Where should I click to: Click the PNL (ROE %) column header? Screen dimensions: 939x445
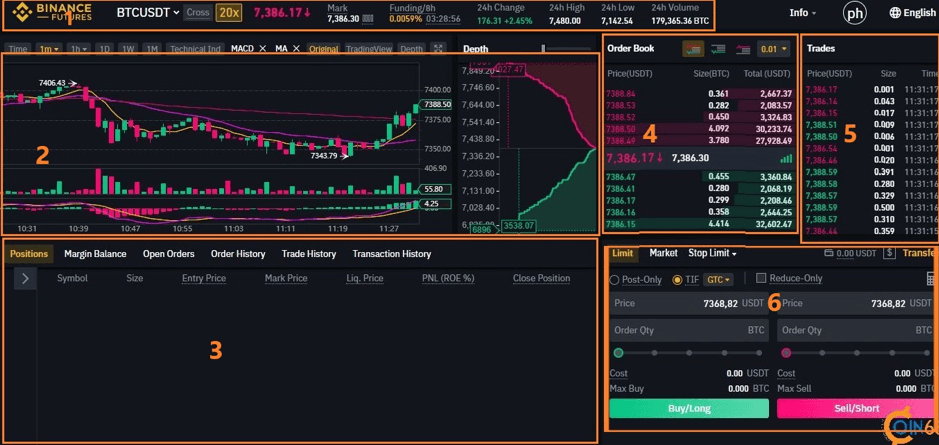point(448,278)
